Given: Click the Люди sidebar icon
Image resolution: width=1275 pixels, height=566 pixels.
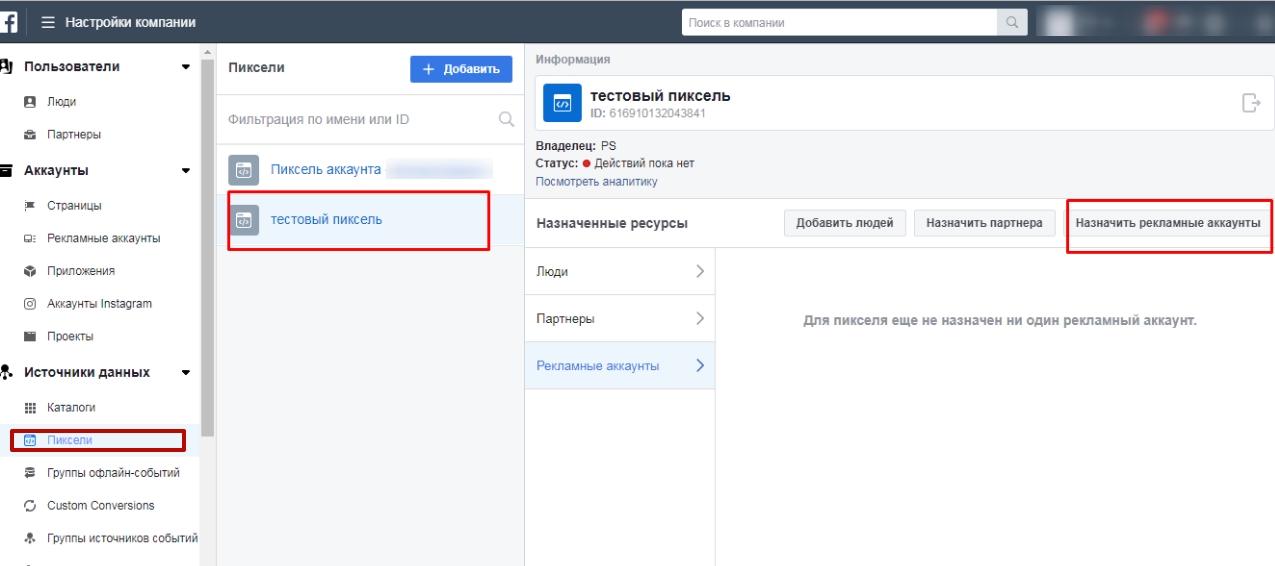Looking at the screenshot, I should (30, 102).
